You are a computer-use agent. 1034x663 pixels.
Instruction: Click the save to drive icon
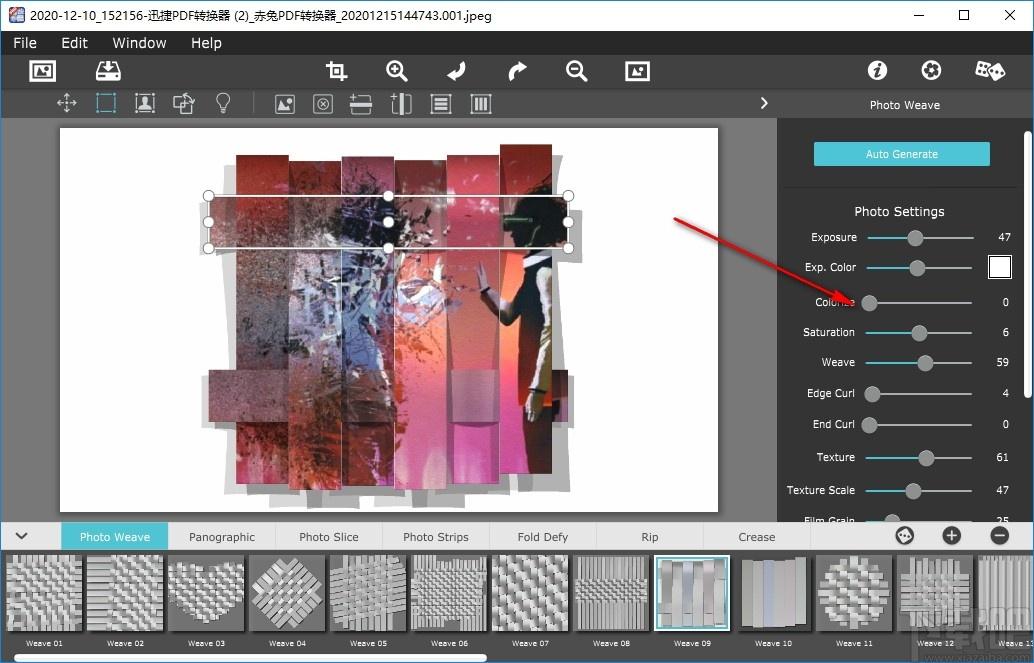(108, 71)
